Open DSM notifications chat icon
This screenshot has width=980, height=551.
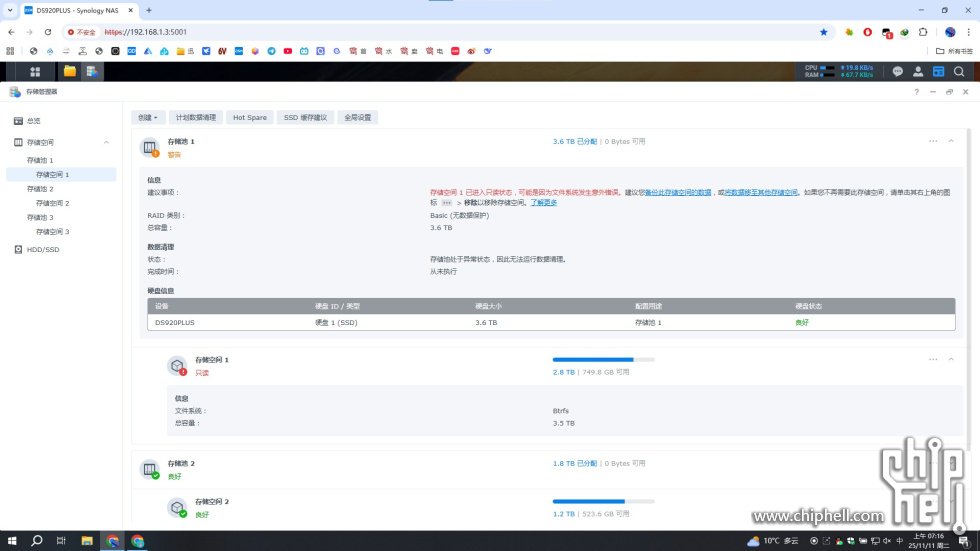point(898,72)
